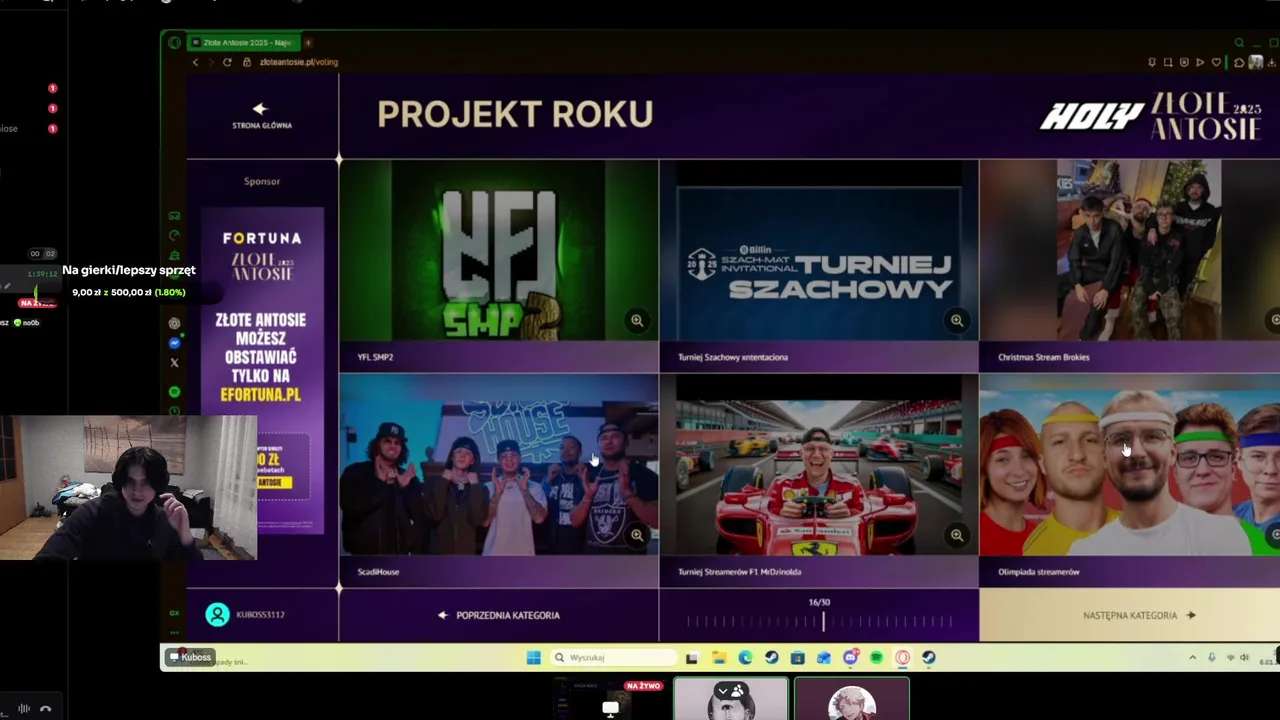Click the KUBOSS3112 user avatar
1280x720 pixels.
(217, 614)
